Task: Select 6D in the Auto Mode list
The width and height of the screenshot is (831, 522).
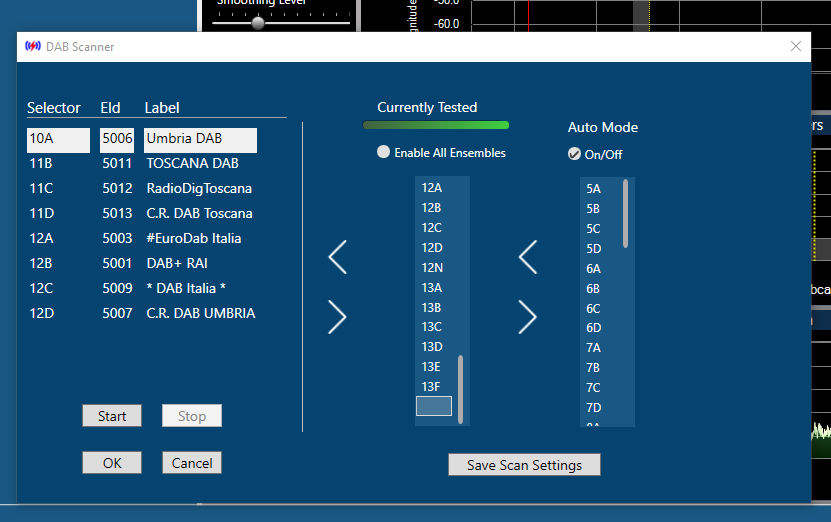Action: pos(594,328)
